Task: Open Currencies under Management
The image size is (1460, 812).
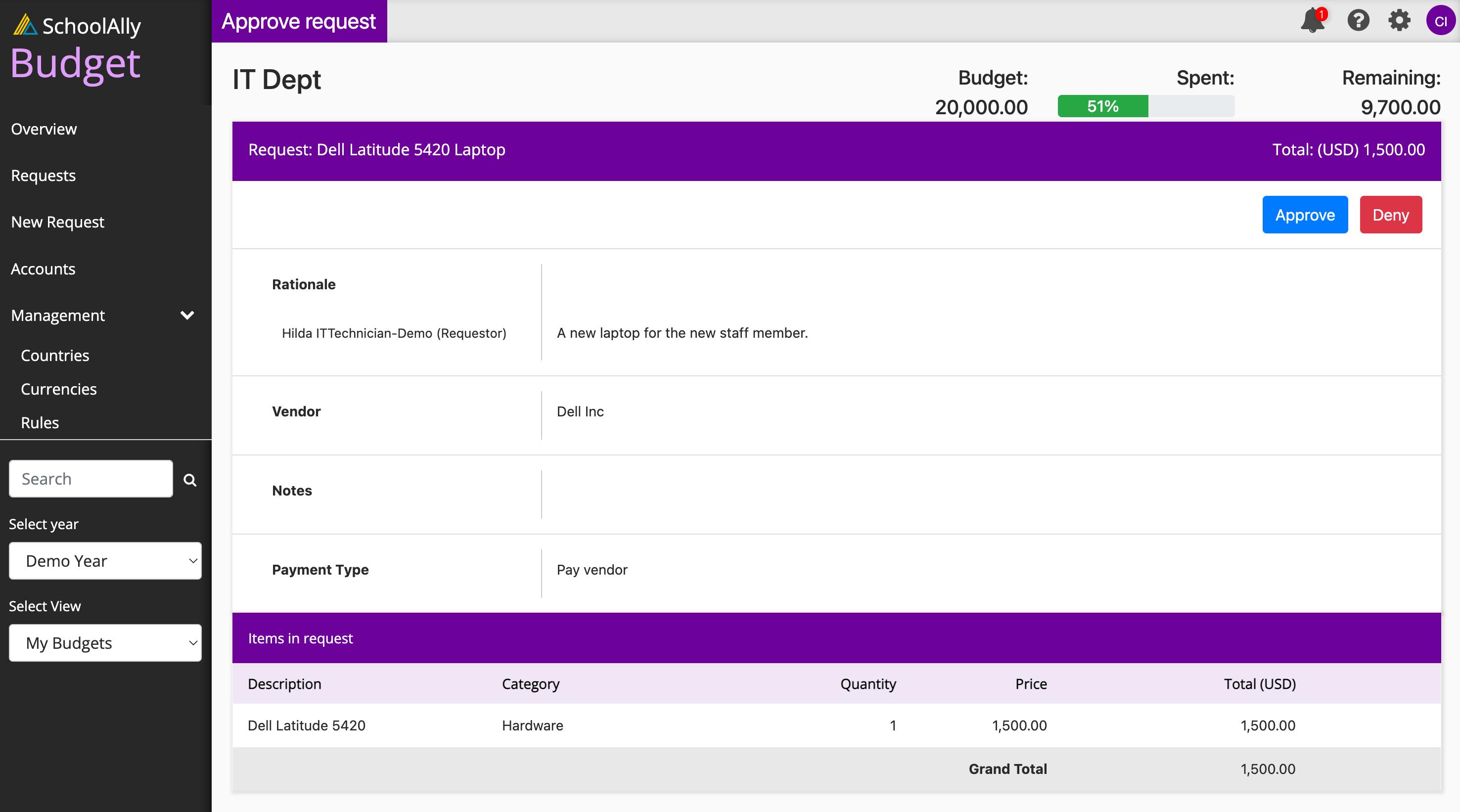Action: tap(59, 389)
